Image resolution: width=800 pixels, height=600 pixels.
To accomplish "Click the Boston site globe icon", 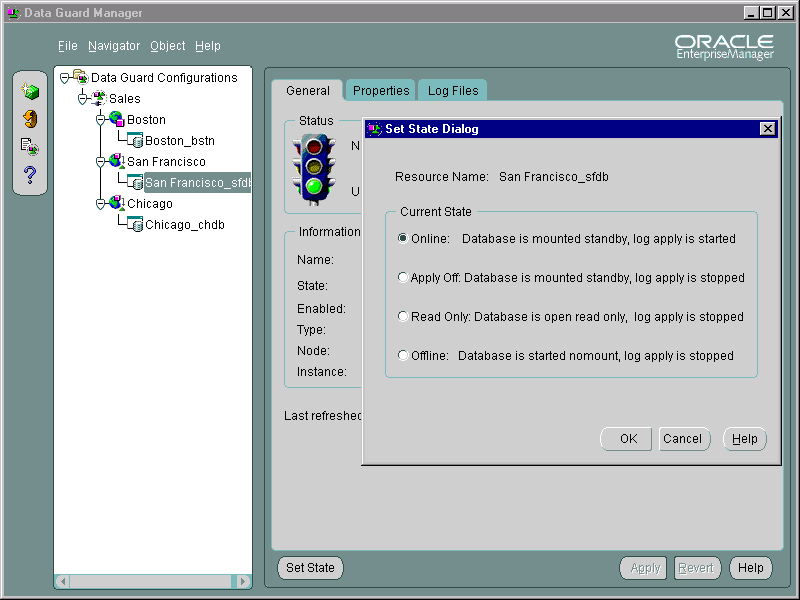I will pos(117,120).
